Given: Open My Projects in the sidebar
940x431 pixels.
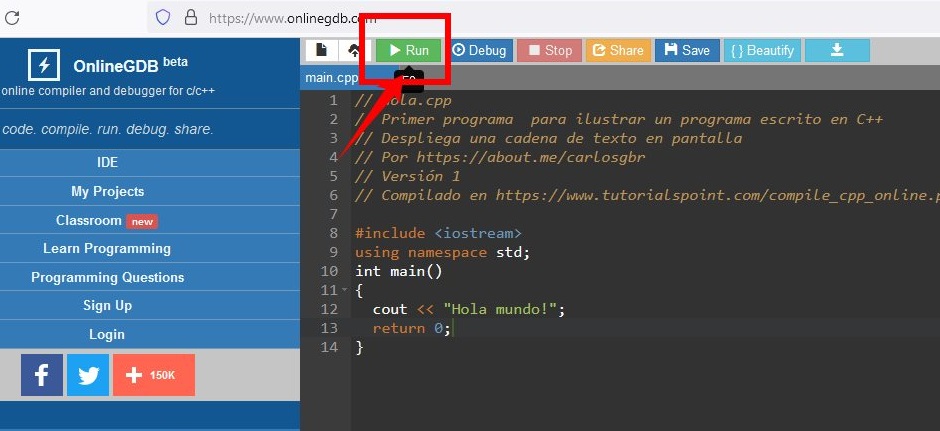Looking at the screenshot, I should 107,191.
